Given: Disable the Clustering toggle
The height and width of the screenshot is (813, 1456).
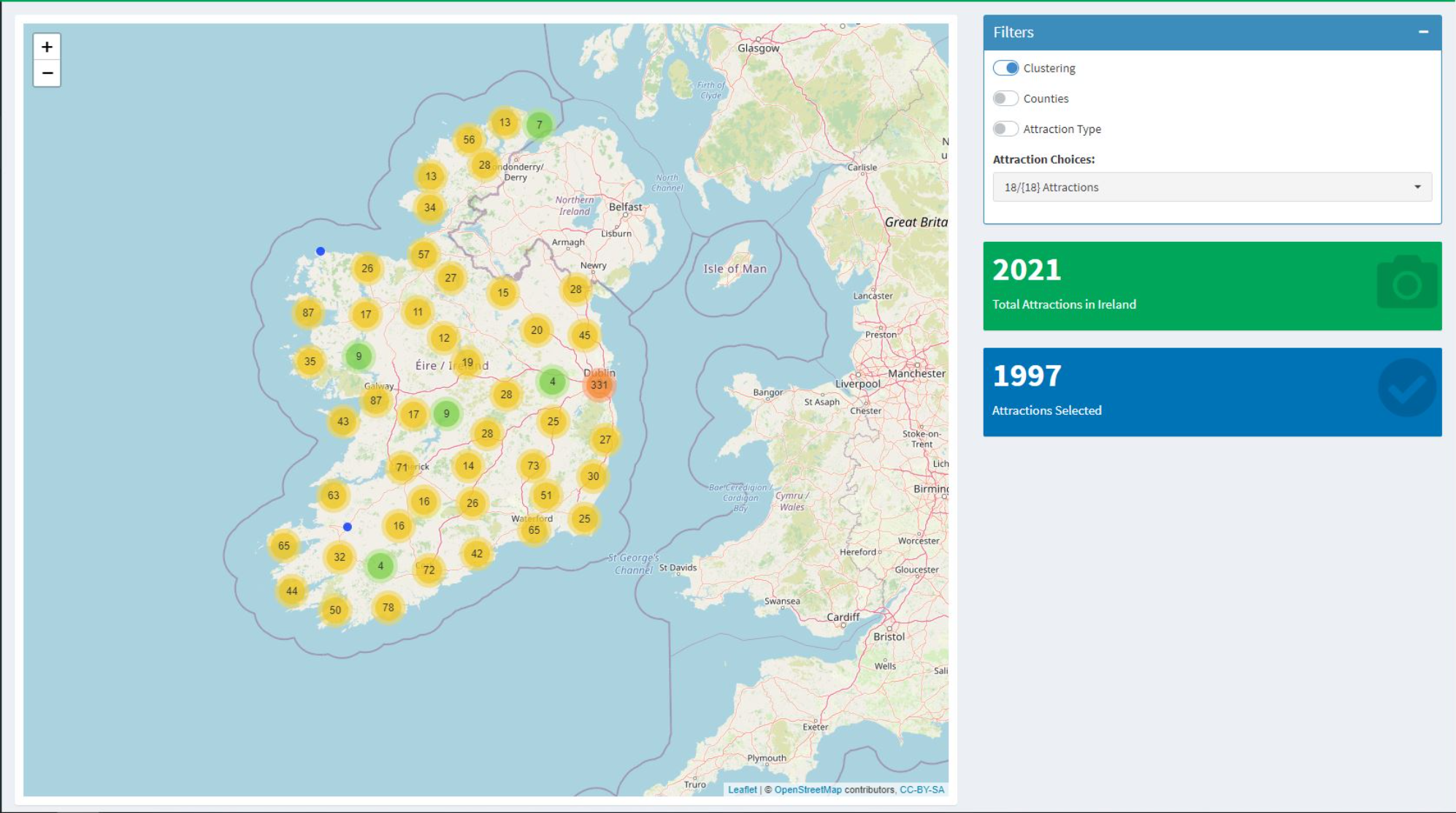Looking at the screenshot, I should click(1005, 68).
